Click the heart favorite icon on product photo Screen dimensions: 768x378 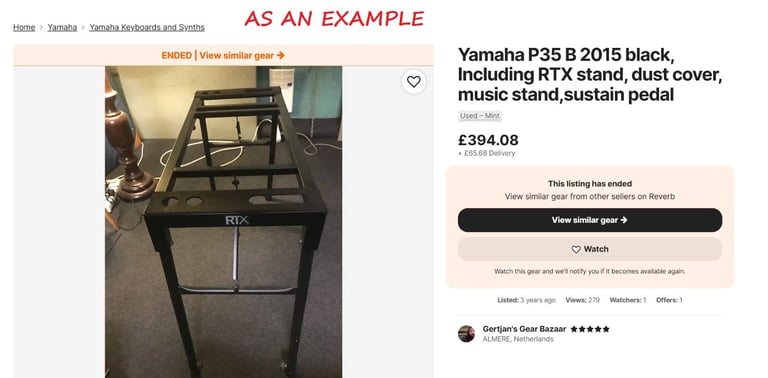click(x=413, y=82)
